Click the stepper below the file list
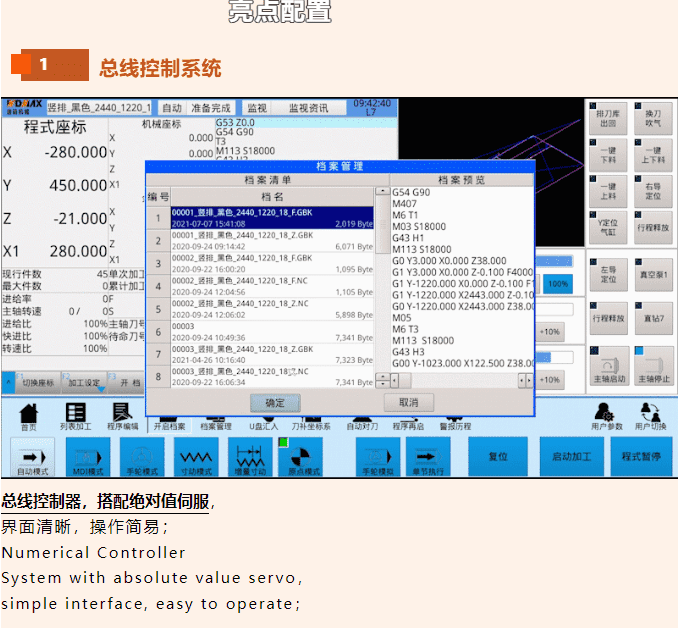The image size is (679, 628). click(382, 381)
